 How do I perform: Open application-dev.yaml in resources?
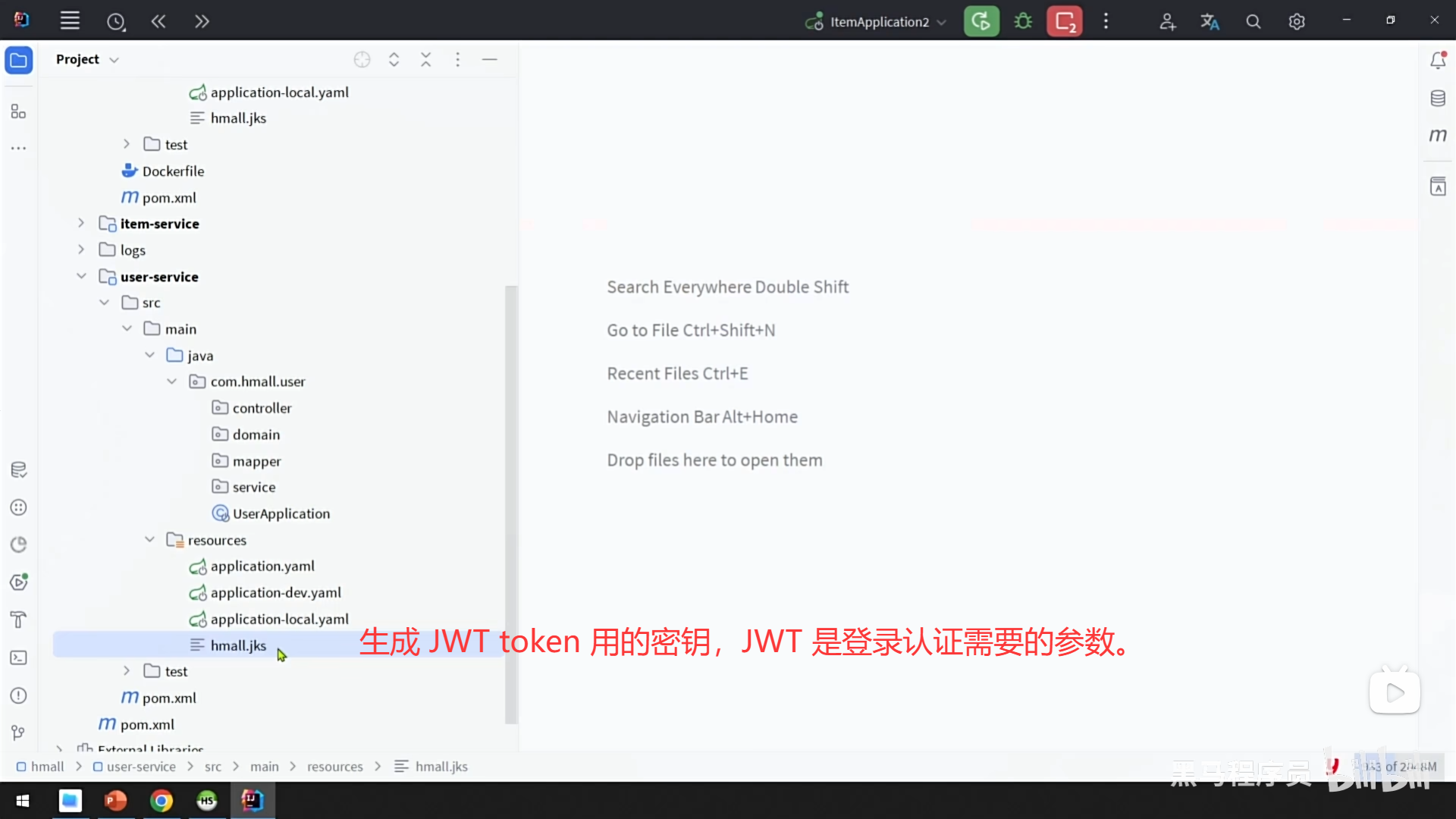tap(275, 592)
